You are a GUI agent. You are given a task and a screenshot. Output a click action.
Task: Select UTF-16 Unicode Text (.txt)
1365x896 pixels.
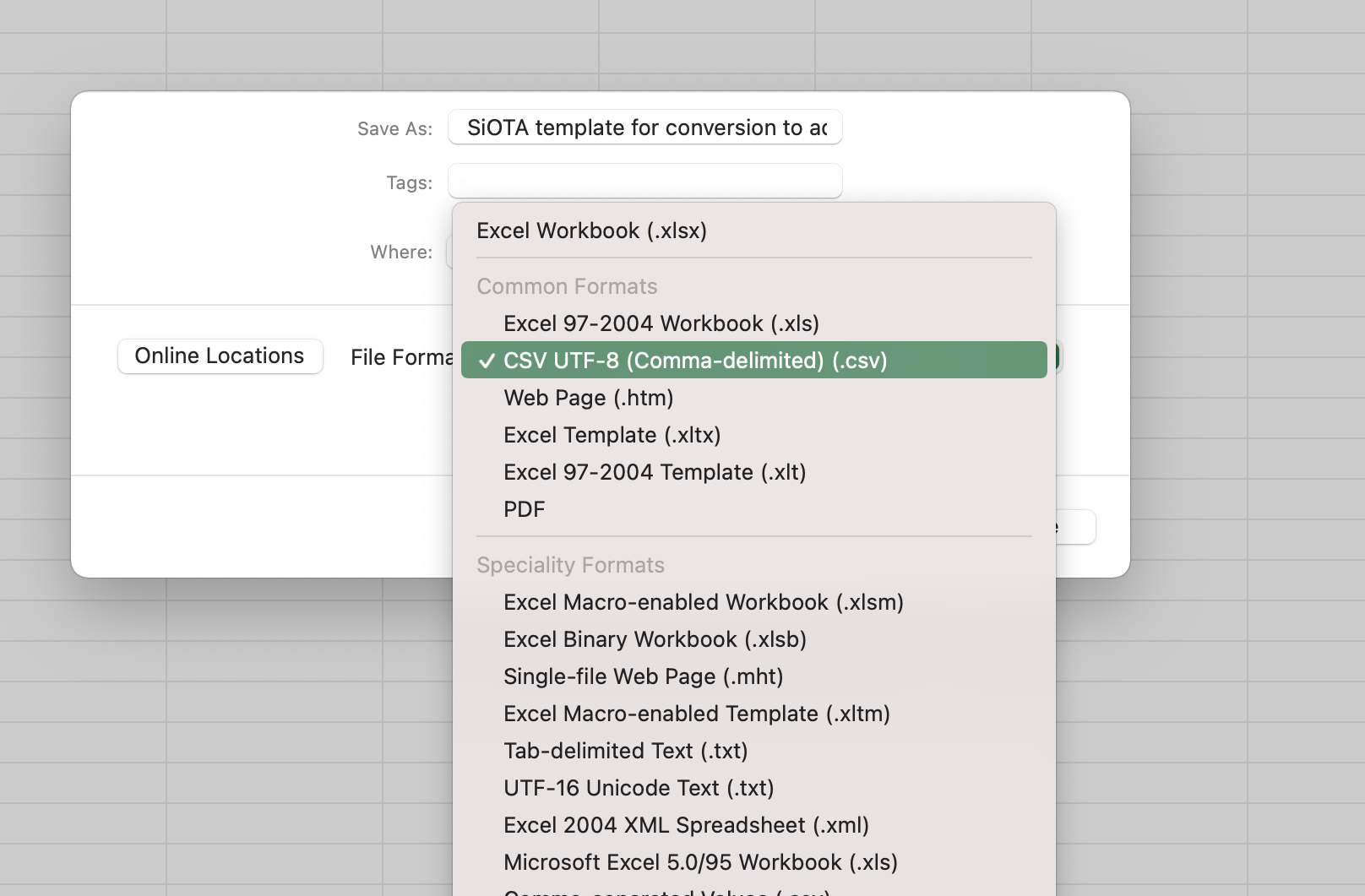tap(639, 788)
